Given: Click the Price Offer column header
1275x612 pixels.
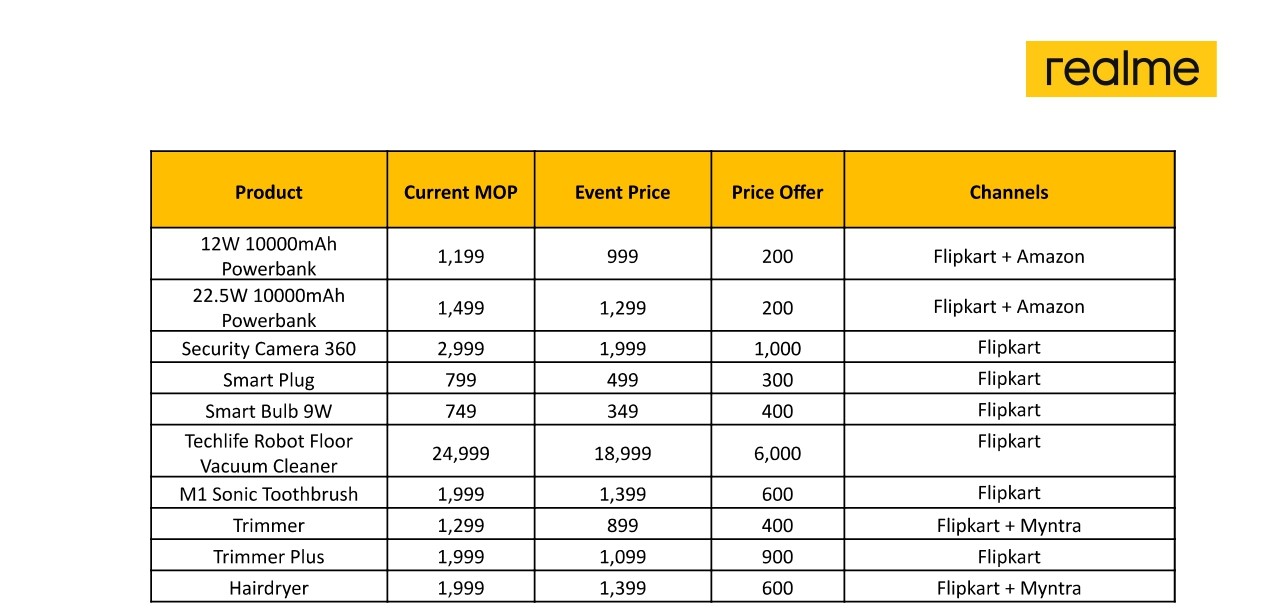Looking at the screenshot, I should point(777,192).
